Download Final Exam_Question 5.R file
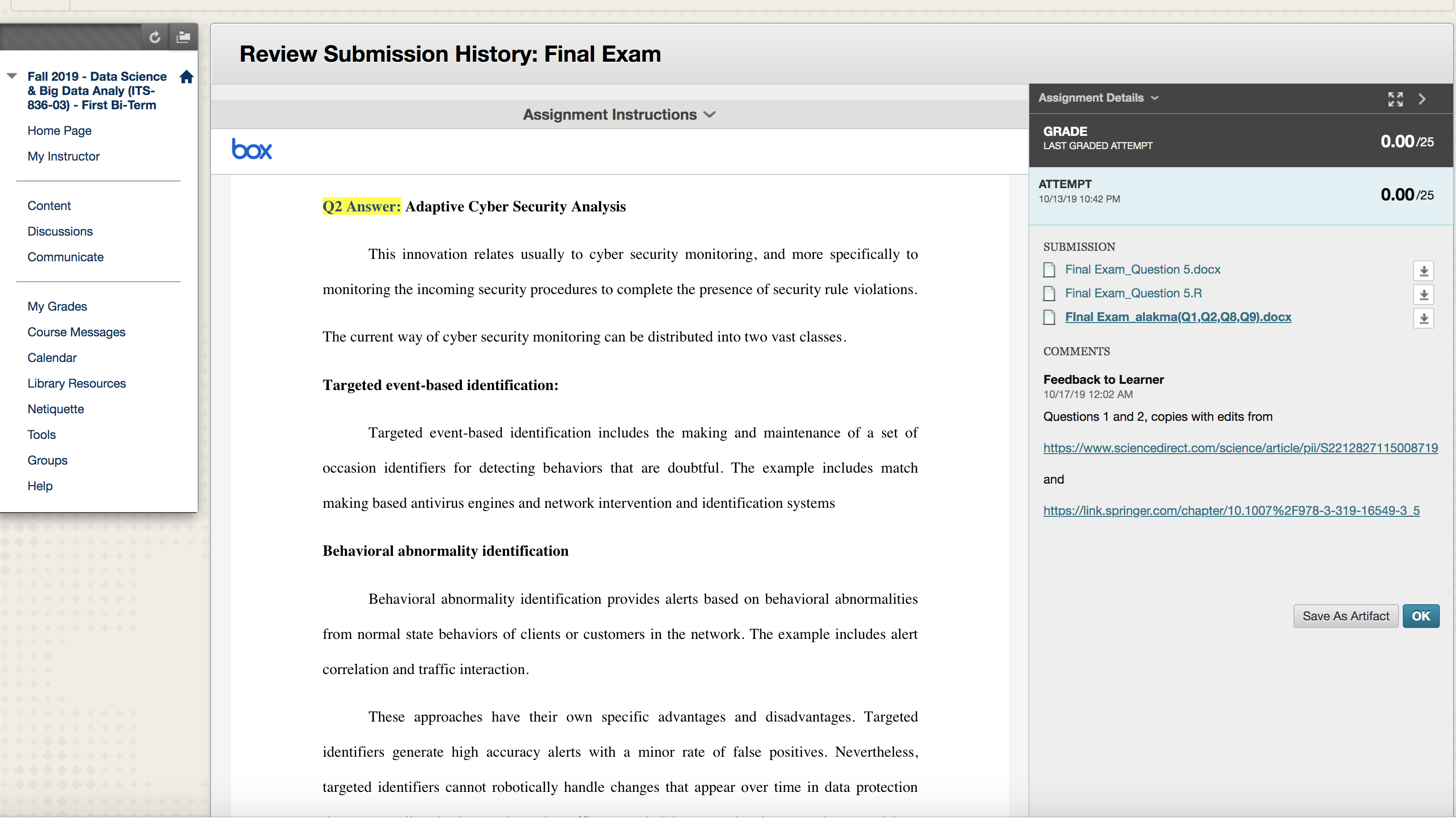Viewport: 1456px width, 818px height. [x=1423, y=295]
